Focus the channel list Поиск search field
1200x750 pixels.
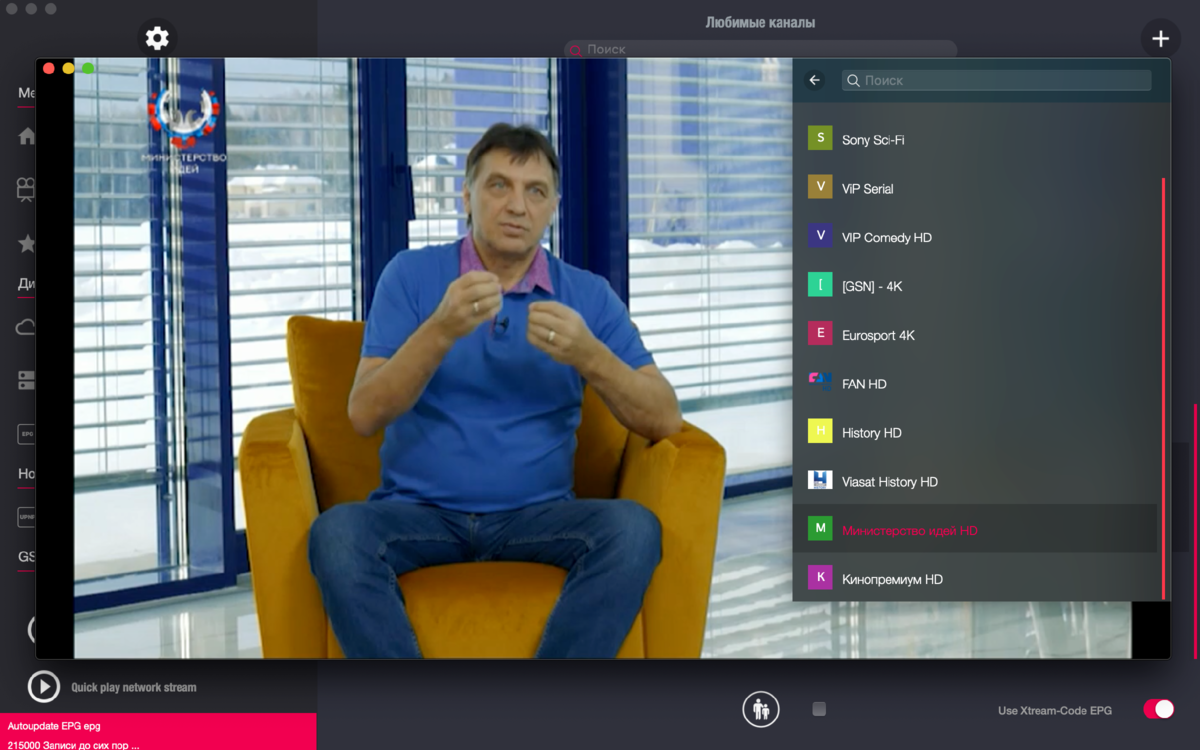click(x=997, y=80)
